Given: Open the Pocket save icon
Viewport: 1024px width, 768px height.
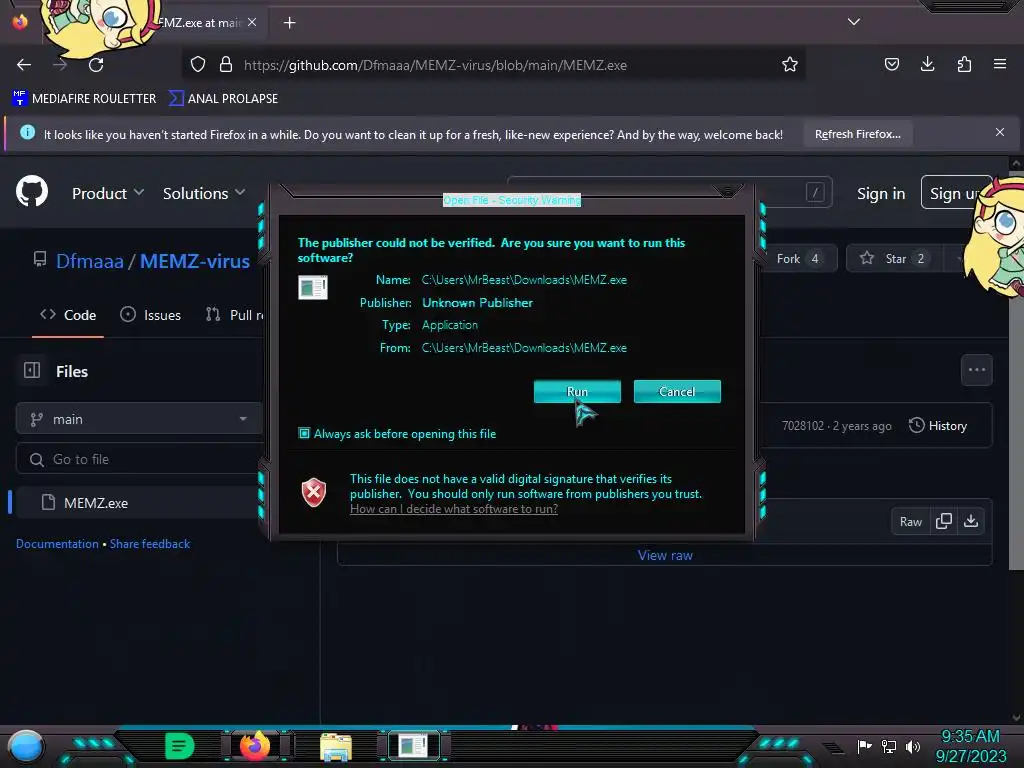Looking at the screenshot, I should [x=891, y=64].
